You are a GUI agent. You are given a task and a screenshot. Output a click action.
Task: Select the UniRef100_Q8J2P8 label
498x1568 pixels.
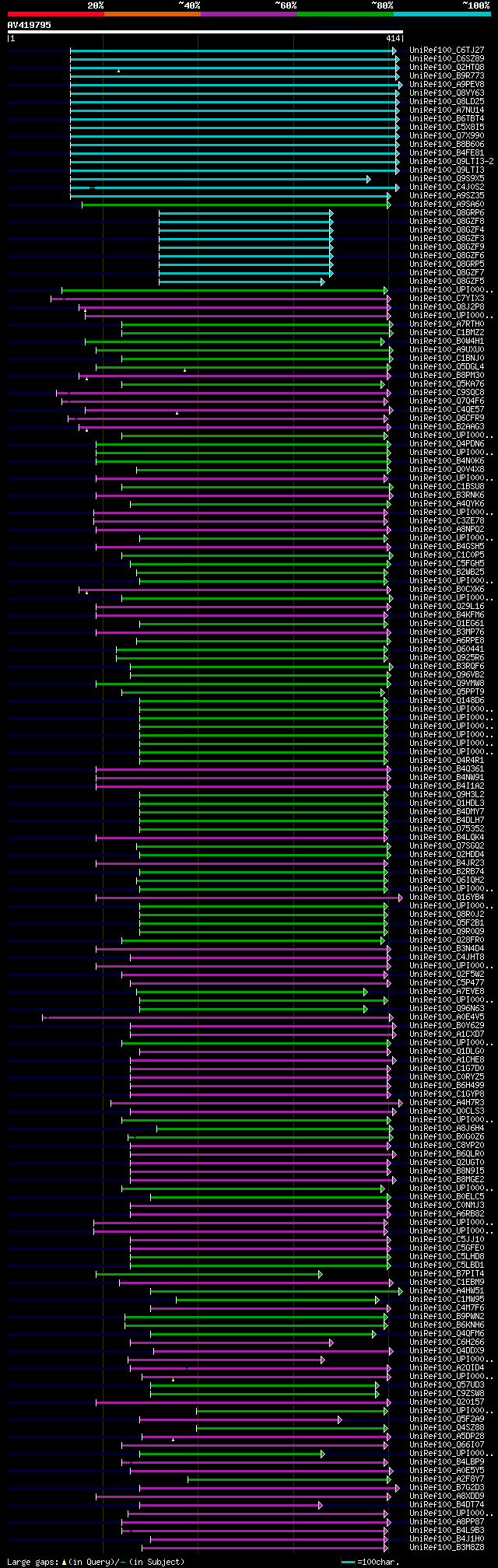pos(447,307)
